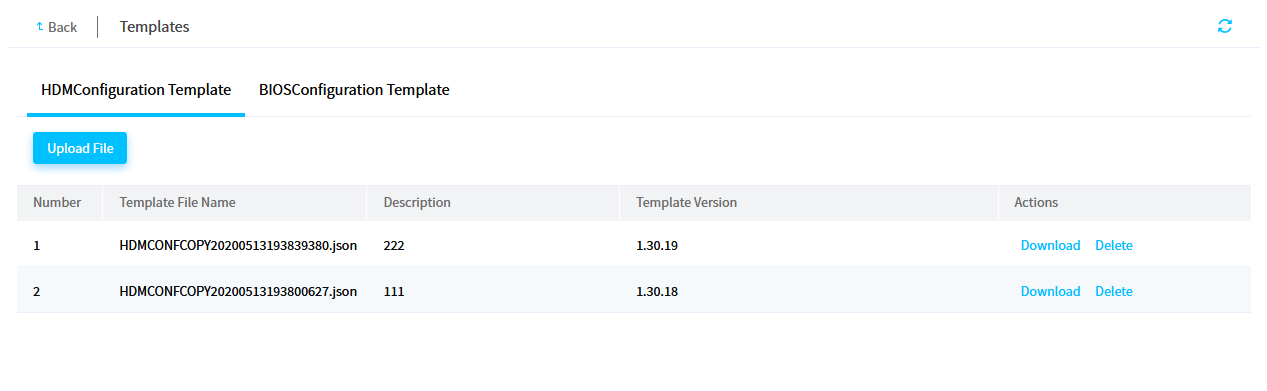1267x391 pixels.
Task: Click the Upload File button
Action: (80, 148)
